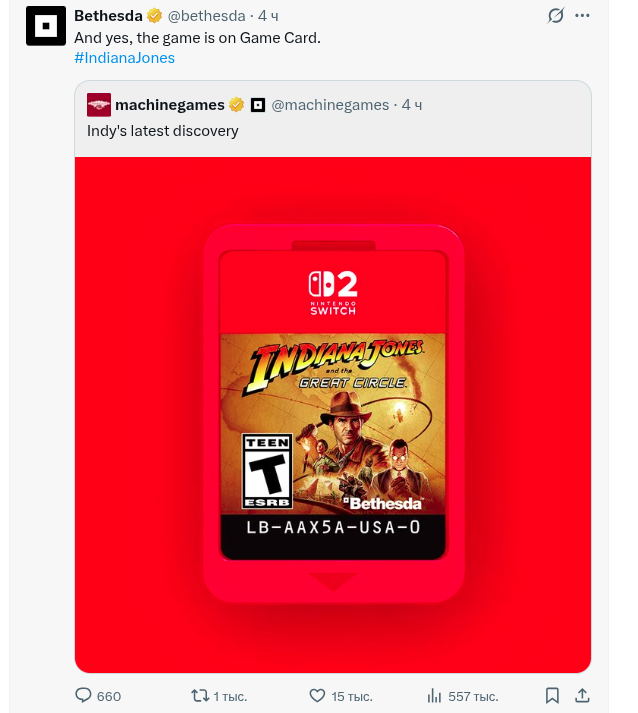Click machinegames gold verified badge

(x=236, y=105)
